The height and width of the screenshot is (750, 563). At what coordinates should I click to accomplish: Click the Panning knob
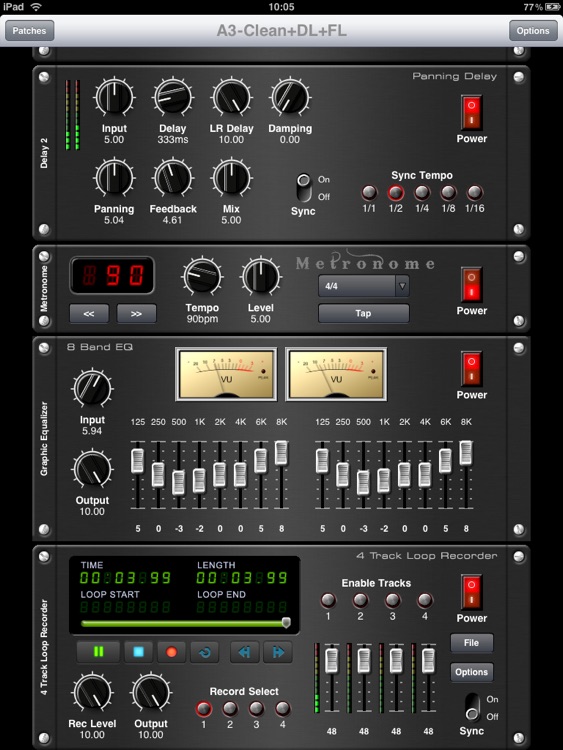point(114,177)
